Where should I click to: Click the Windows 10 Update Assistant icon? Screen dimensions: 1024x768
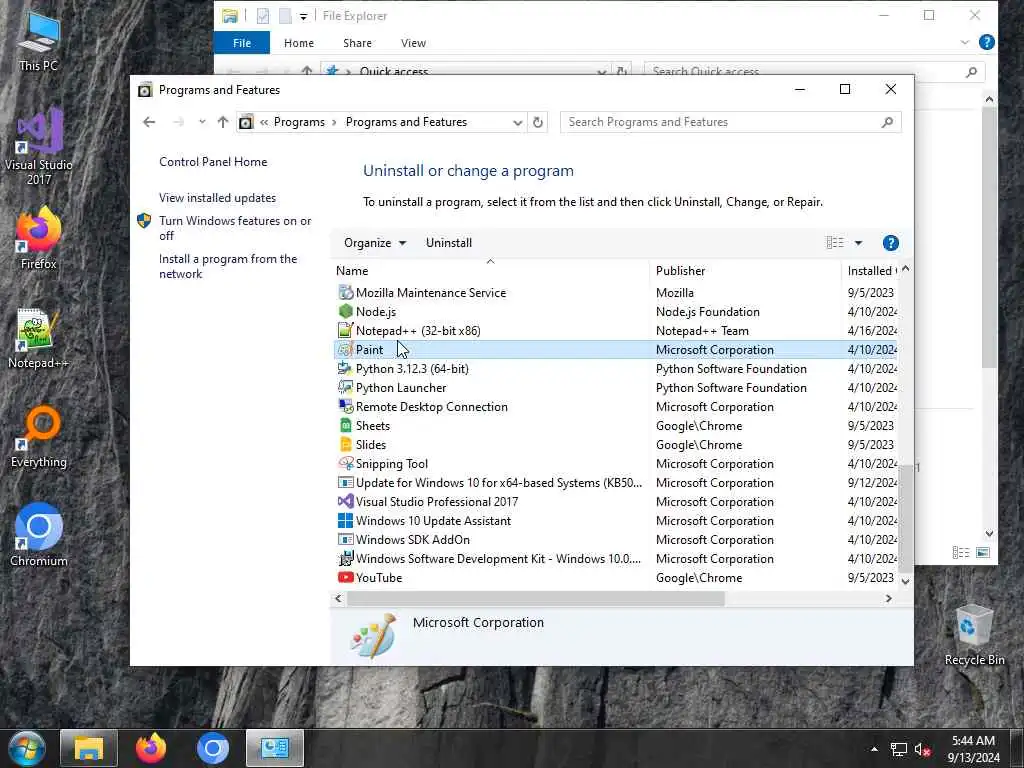point(345,520)
